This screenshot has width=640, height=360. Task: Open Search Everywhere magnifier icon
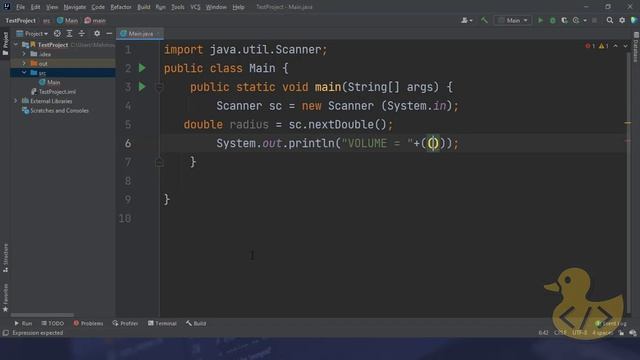click(610, 20)
